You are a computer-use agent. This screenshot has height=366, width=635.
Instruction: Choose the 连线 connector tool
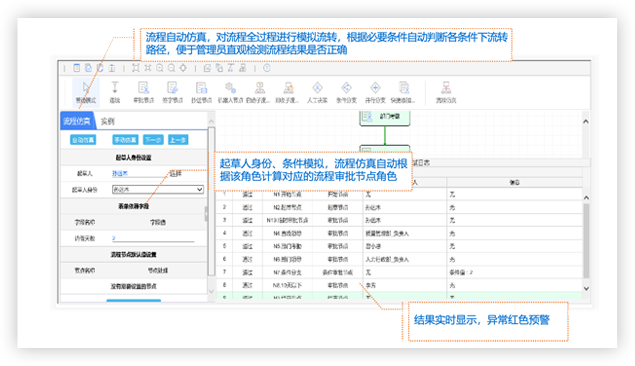point(115,92)
